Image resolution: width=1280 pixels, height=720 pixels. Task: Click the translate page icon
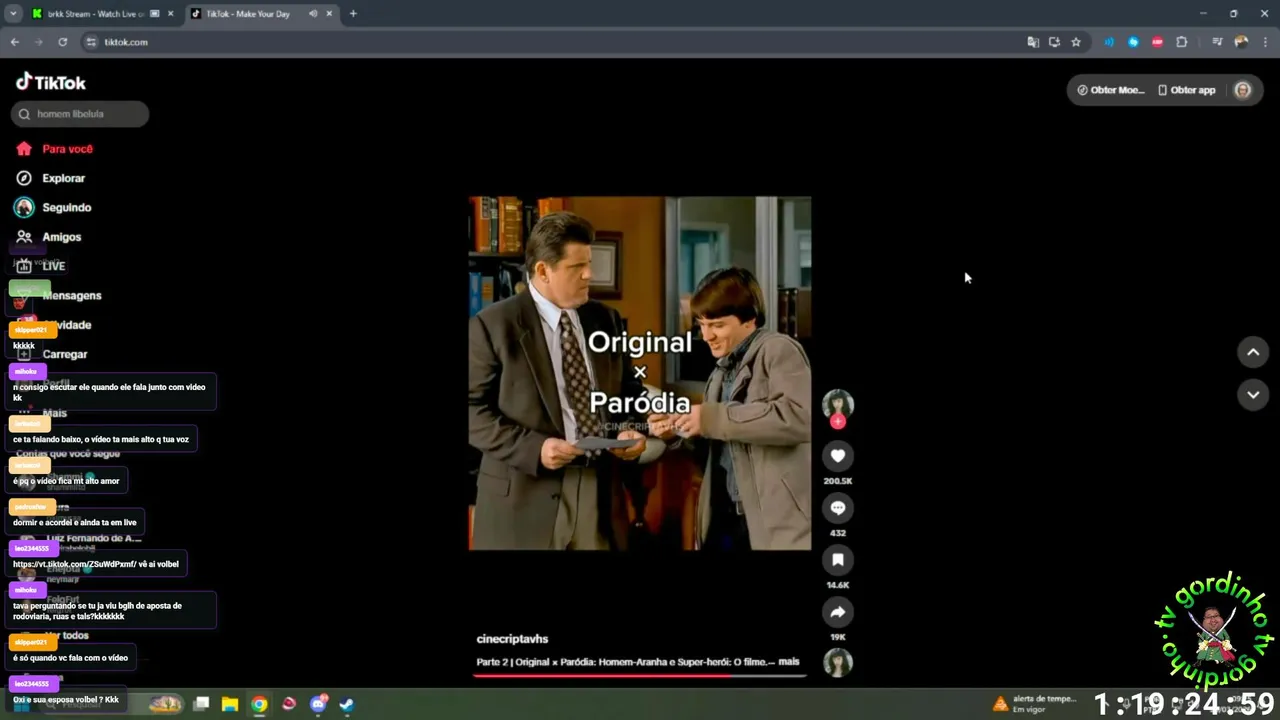coord(1033,42)
